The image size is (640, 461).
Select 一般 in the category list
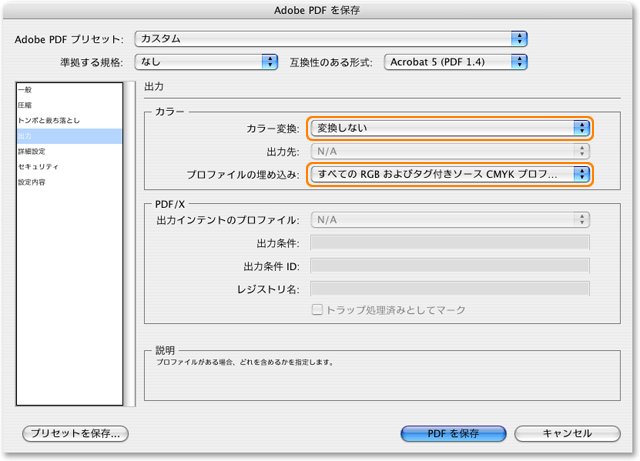point(25,90)
